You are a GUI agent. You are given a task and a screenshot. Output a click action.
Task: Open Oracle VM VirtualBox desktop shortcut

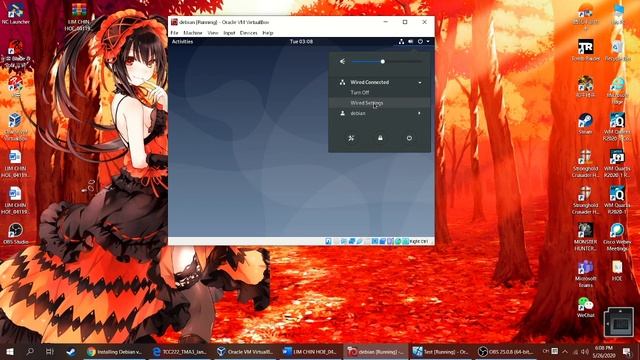[16, 127]
